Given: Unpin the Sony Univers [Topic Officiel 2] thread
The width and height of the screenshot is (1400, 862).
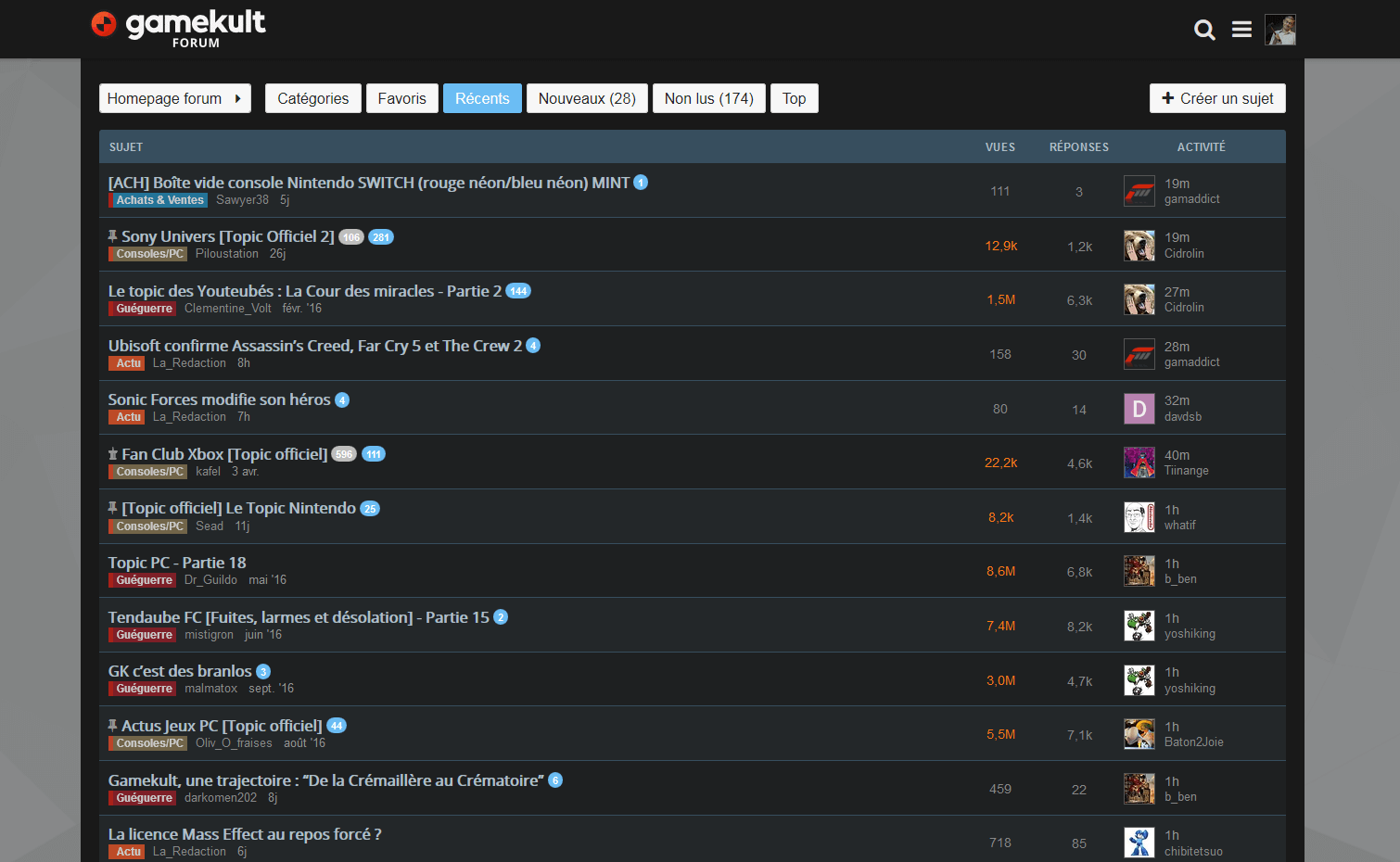Looking at the screenshot, I should [112, 235].
